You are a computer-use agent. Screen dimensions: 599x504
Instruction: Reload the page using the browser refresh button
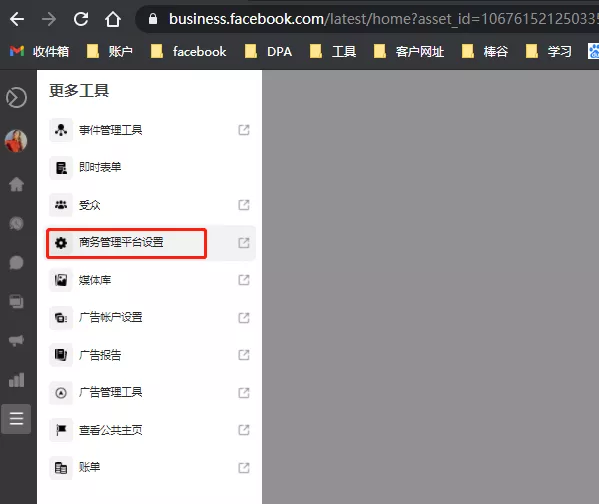point(81,19)
